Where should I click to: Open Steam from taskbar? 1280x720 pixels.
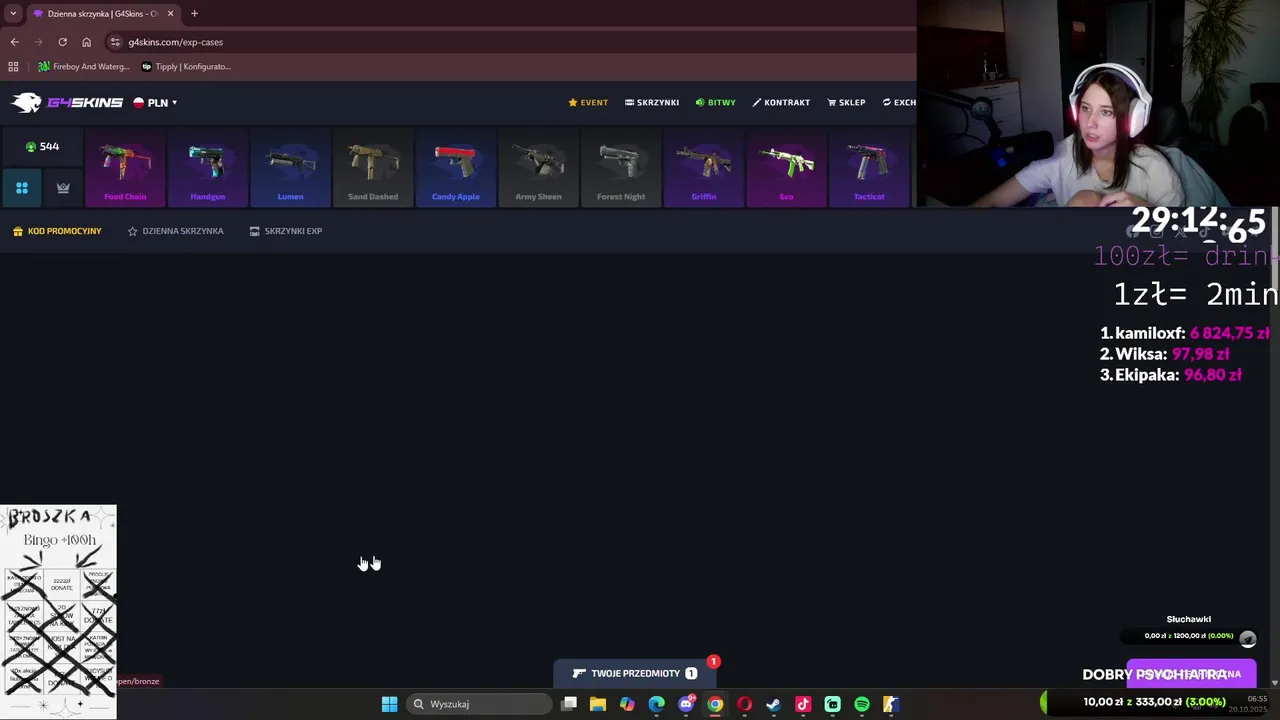tap(773, 704)
